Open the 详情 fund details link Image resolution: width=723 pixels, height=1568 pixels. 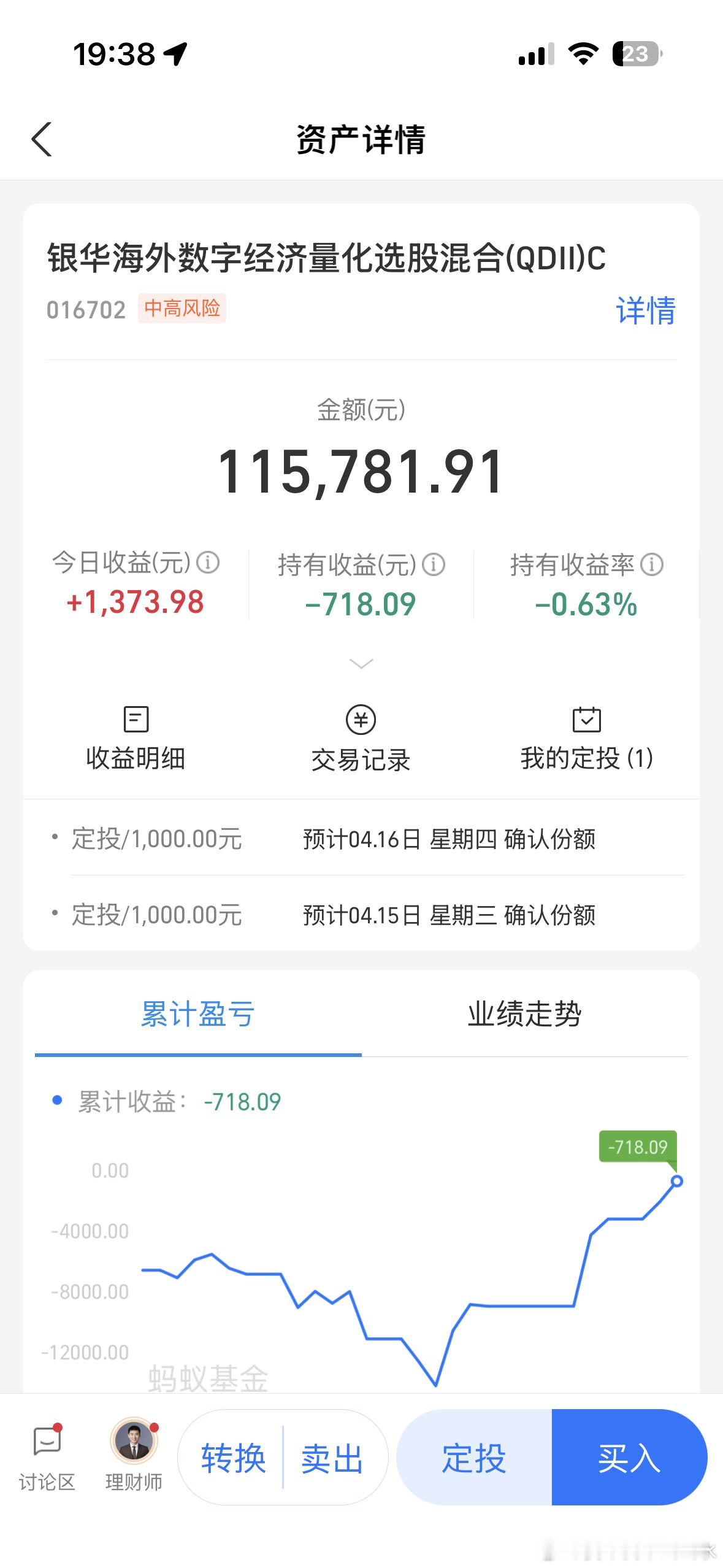pos(645,310)
